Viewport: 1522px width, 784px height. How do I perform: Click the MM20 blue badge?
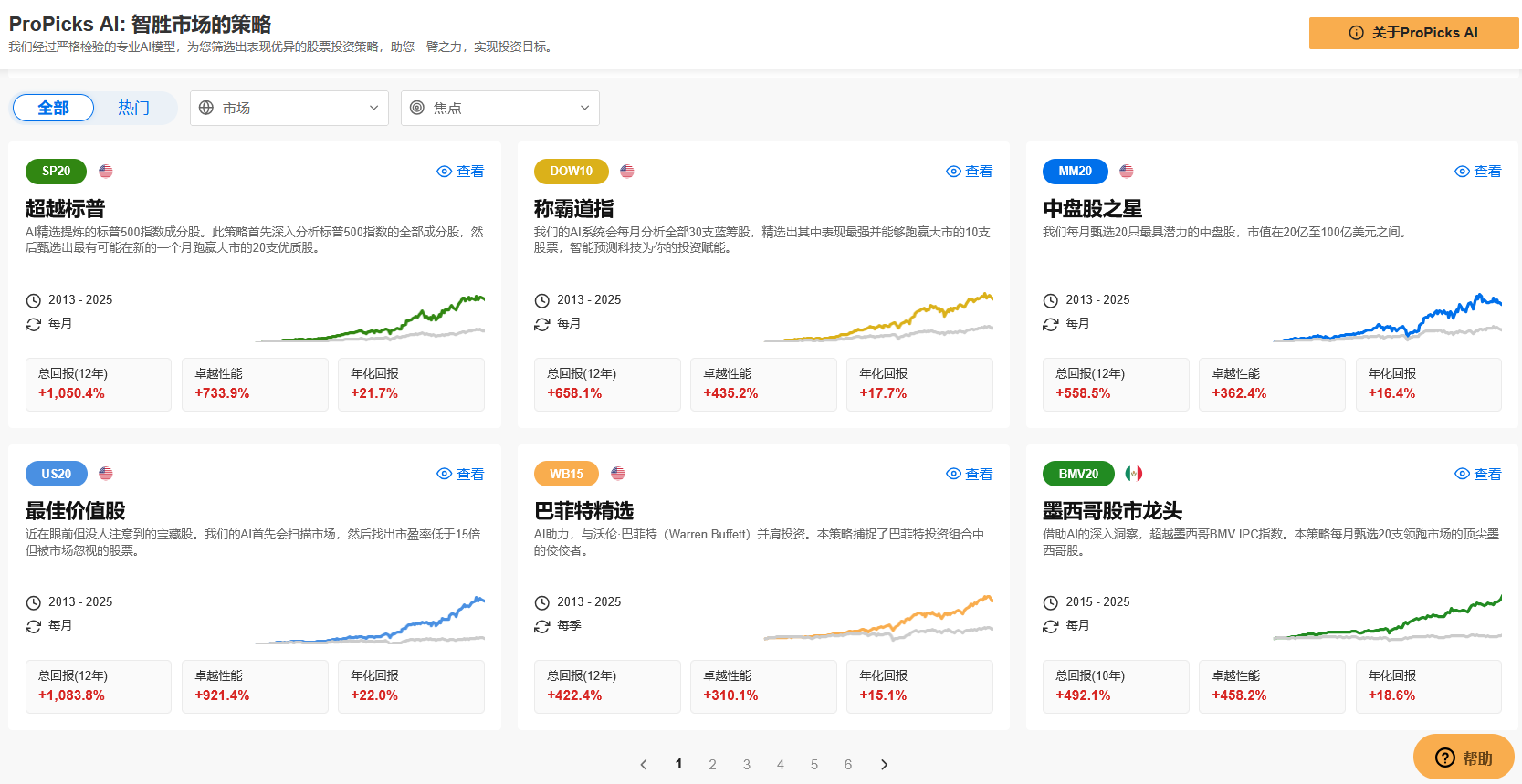(x=1076, y=171)
